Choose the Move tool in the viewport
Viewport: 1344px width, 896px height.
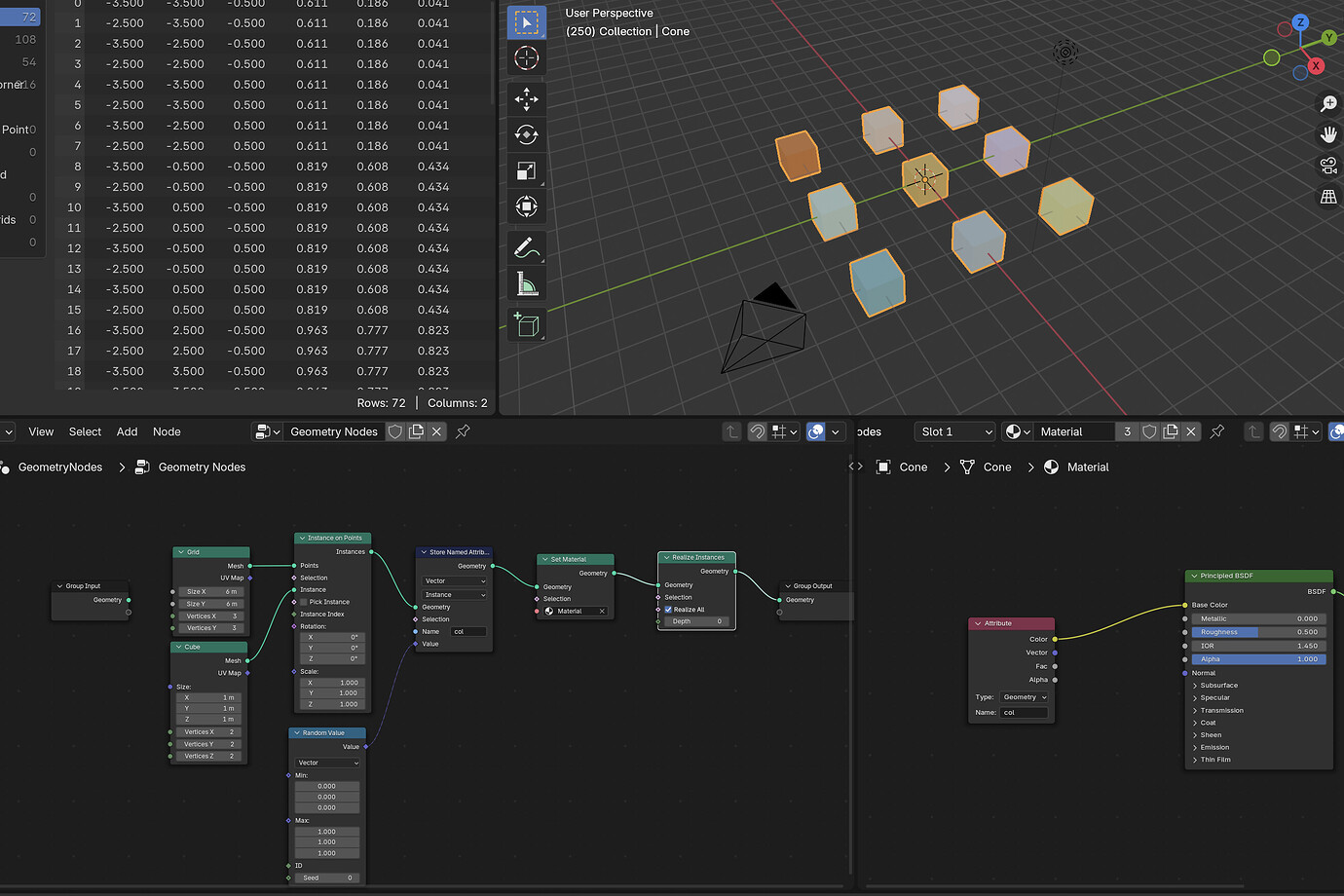pyautogui.click(x=526, y=99)
